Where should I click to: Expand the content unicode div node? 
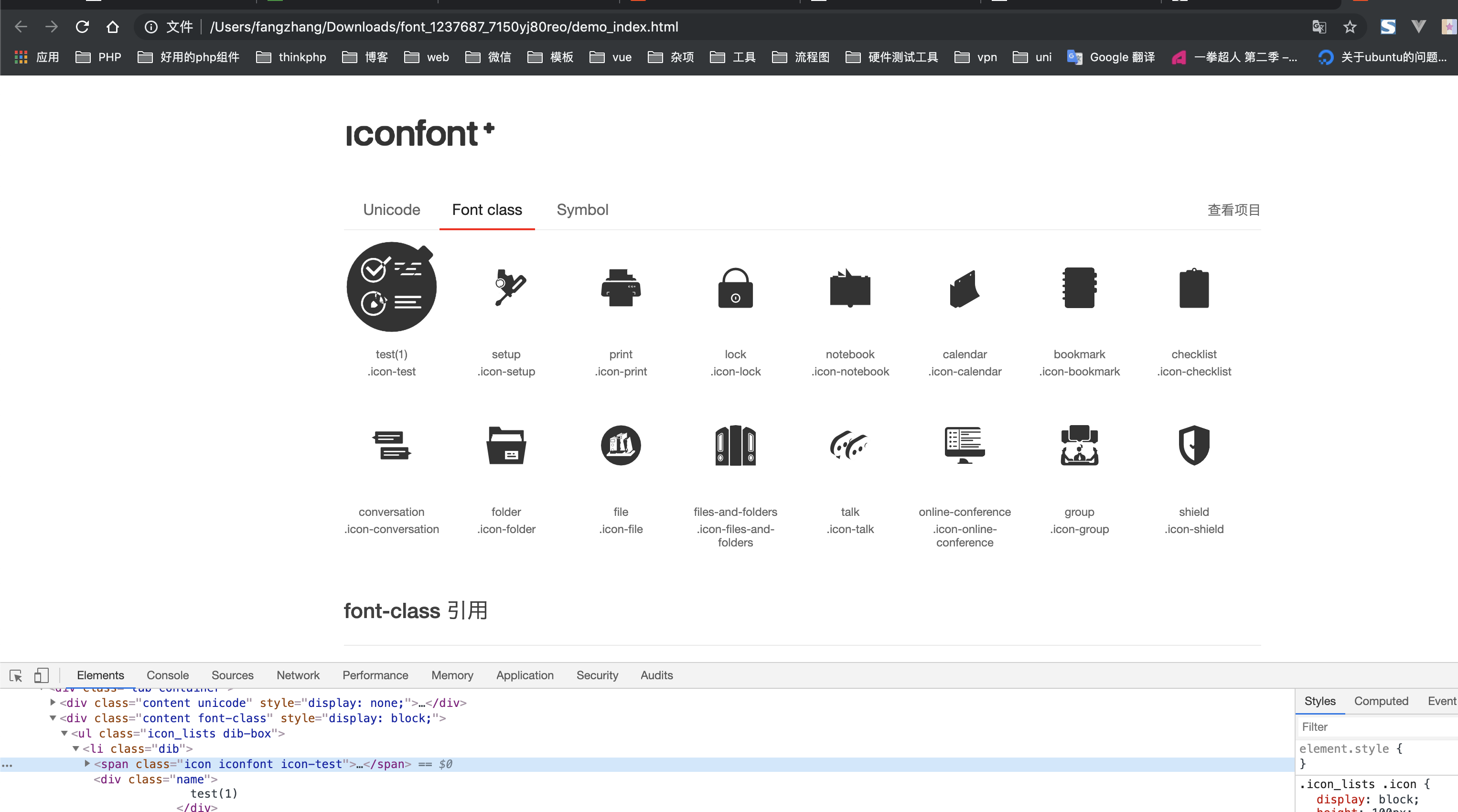pyautogui.click(x=53, y=702)
